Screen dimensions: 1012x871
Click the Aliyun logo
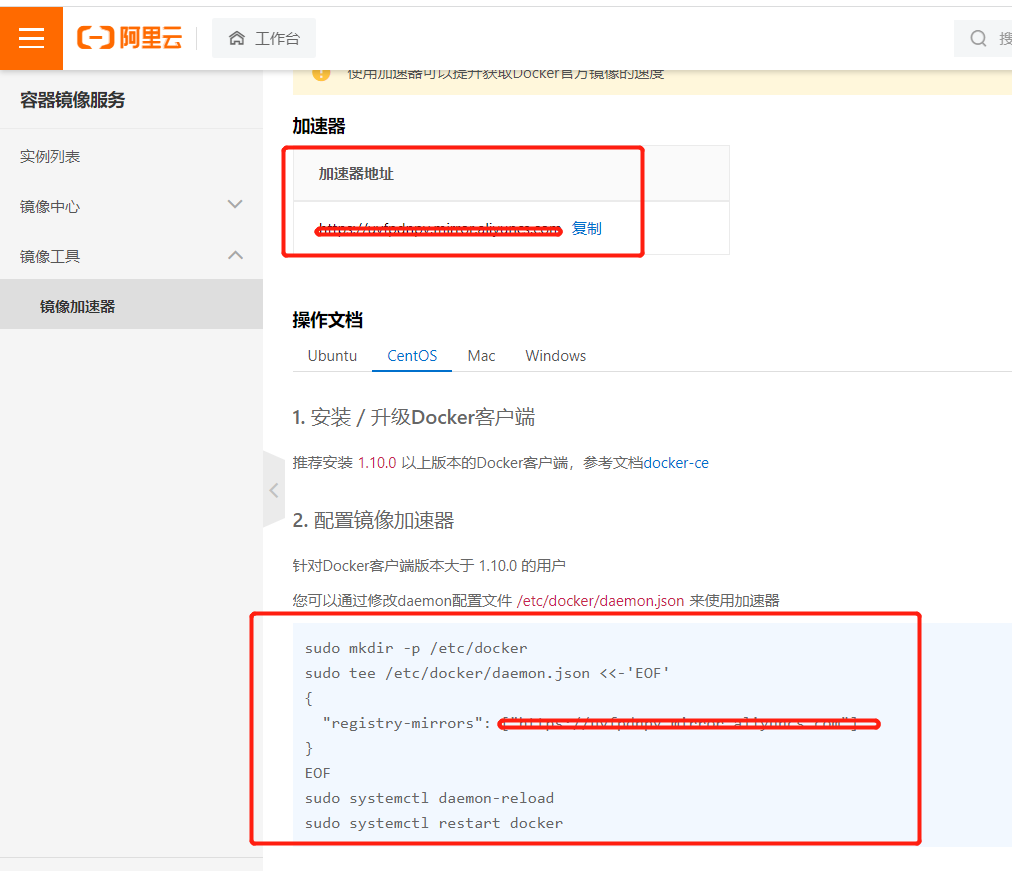pos(130,38)
